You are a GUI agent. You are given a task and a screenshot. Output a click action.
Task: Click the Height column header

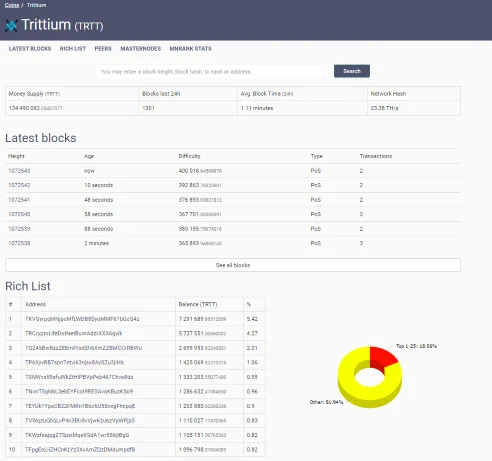click(x=16, y=156)
